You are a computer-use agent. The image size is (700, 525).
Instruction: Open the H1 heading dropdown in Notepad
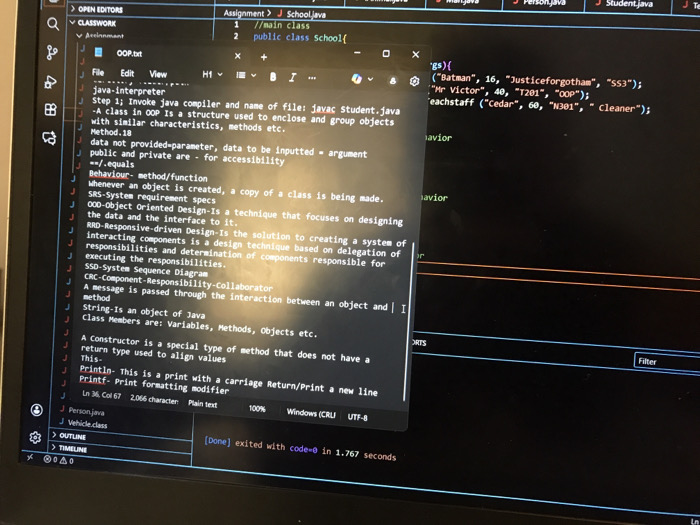tap(212, 75)
